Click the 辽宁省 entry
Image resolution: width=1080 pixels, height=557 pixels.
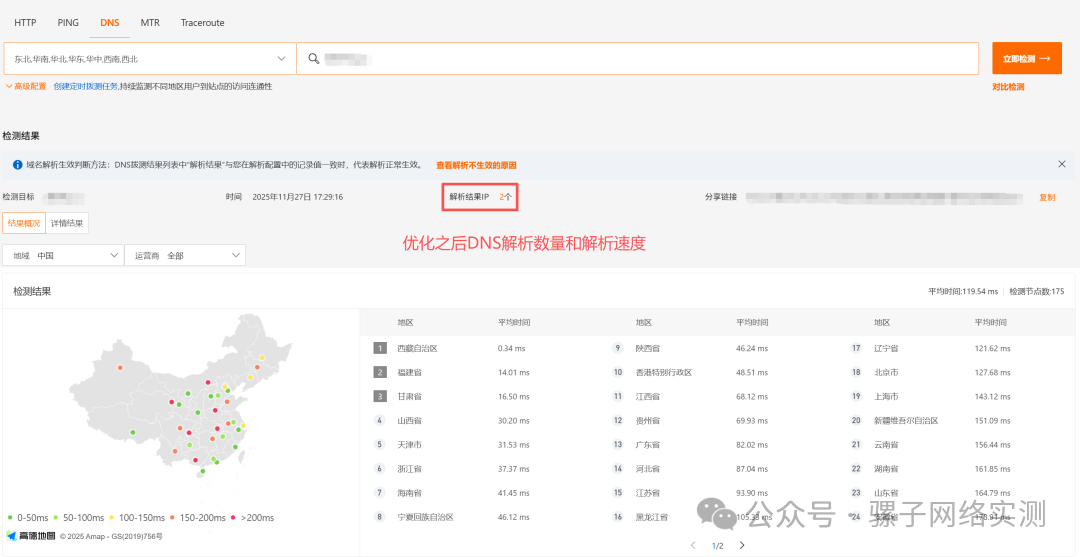tap(886, 348)
